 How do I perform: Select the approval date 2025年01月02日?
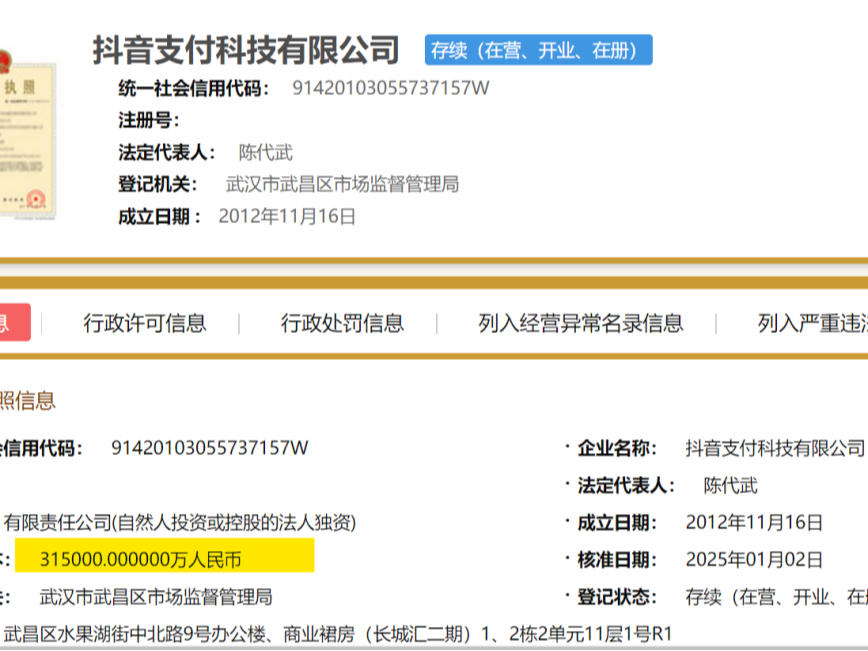pos(754,560)
